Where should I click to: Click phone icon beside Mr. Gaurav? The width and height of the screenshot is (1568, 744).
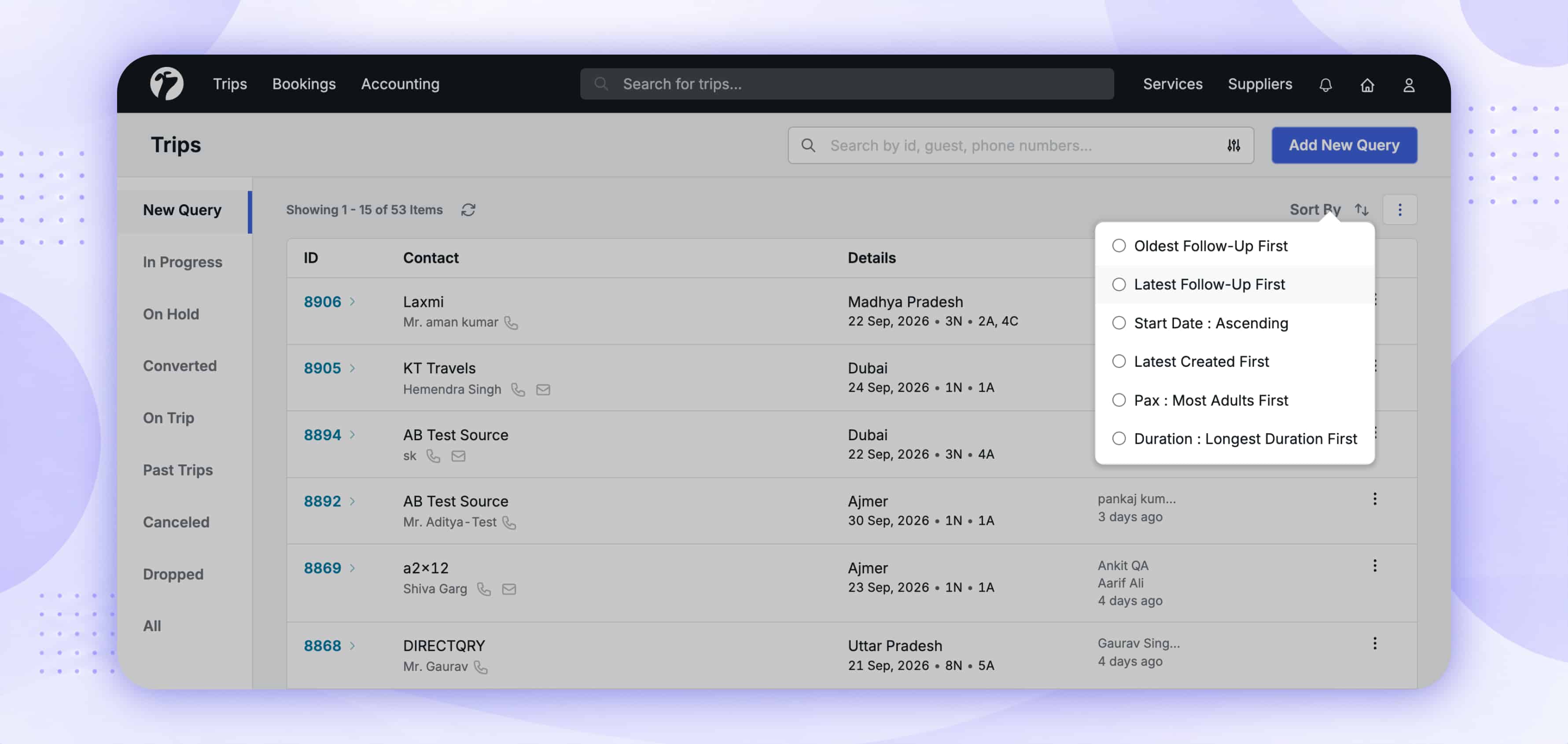tap(481, 667)
